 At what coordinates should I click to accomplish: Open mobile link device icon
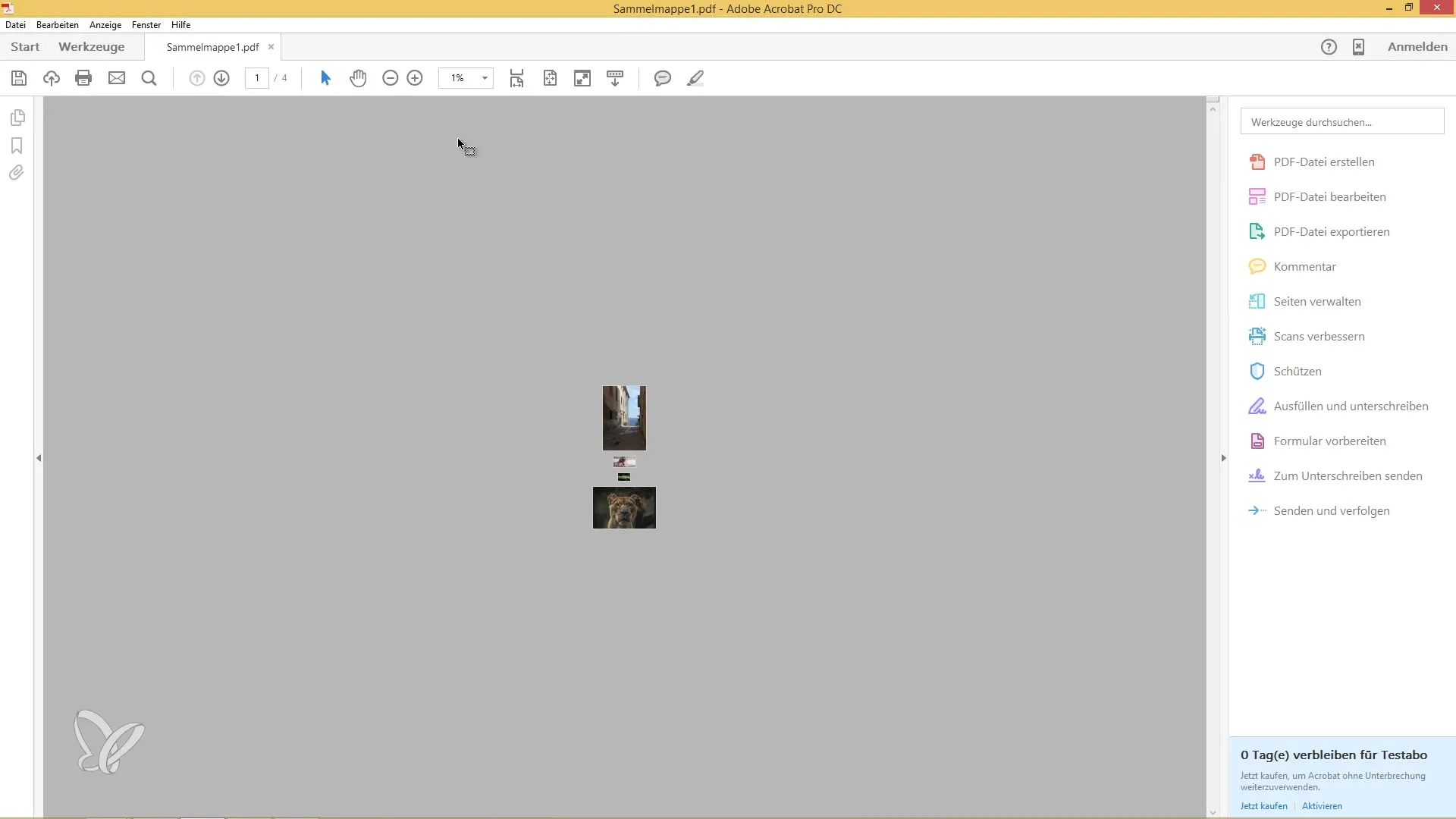click(x=1358, y=47)
